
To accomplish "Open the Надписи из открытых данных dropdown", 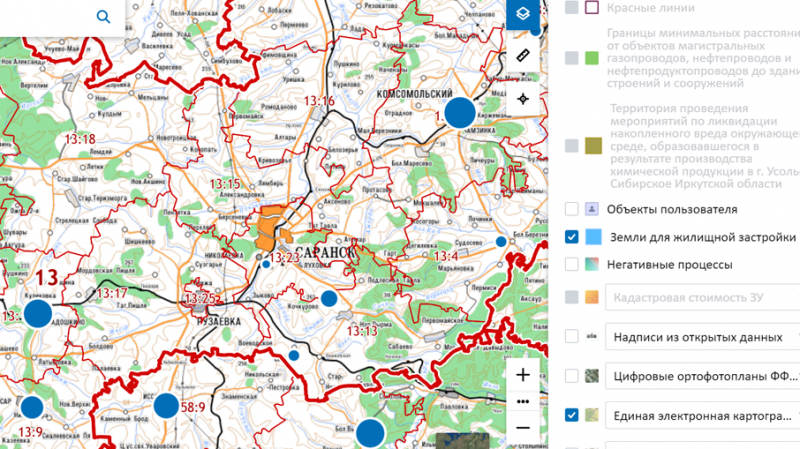I will (705, 337).
